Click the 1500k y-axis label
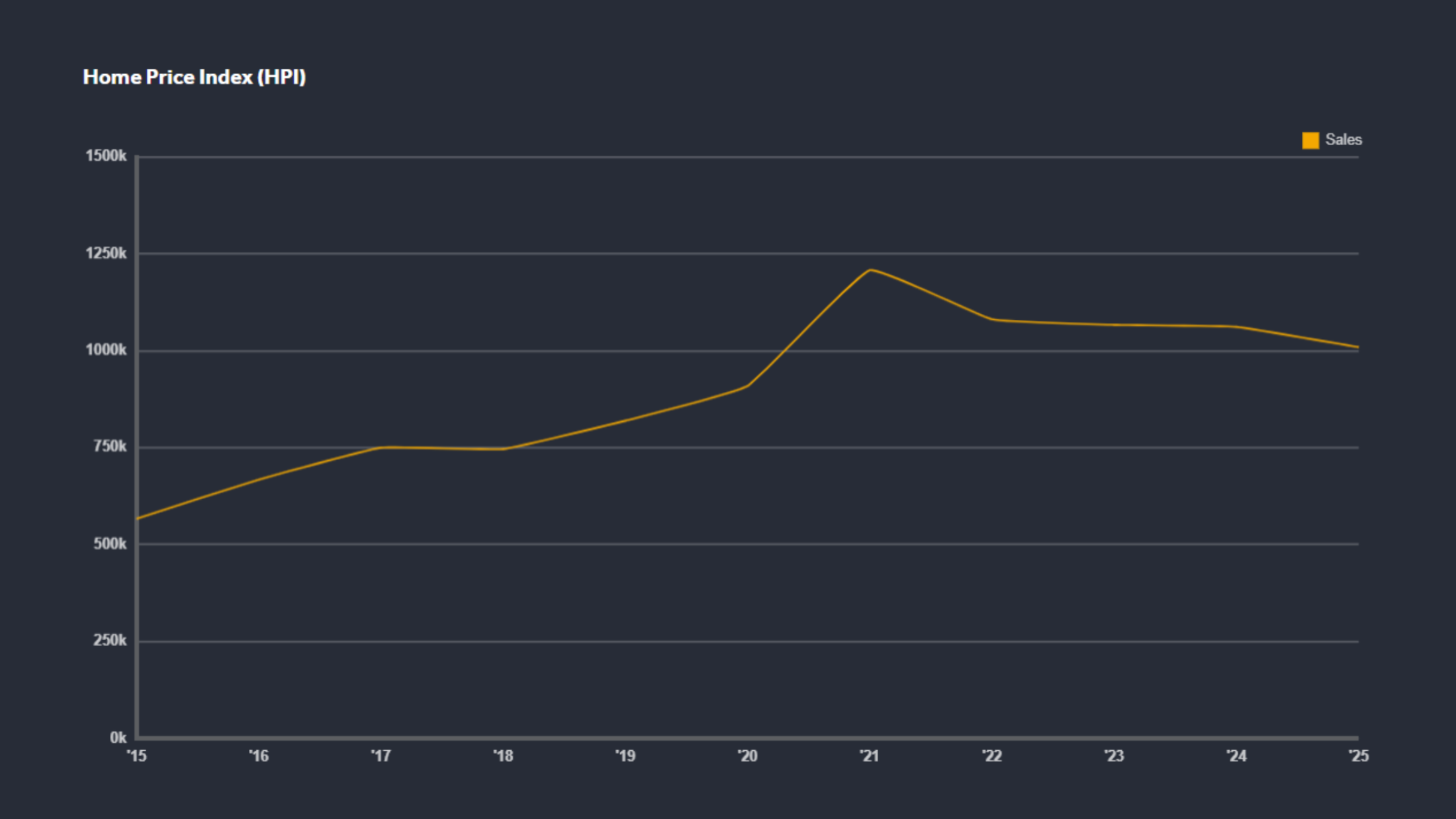 coord(106,156)
